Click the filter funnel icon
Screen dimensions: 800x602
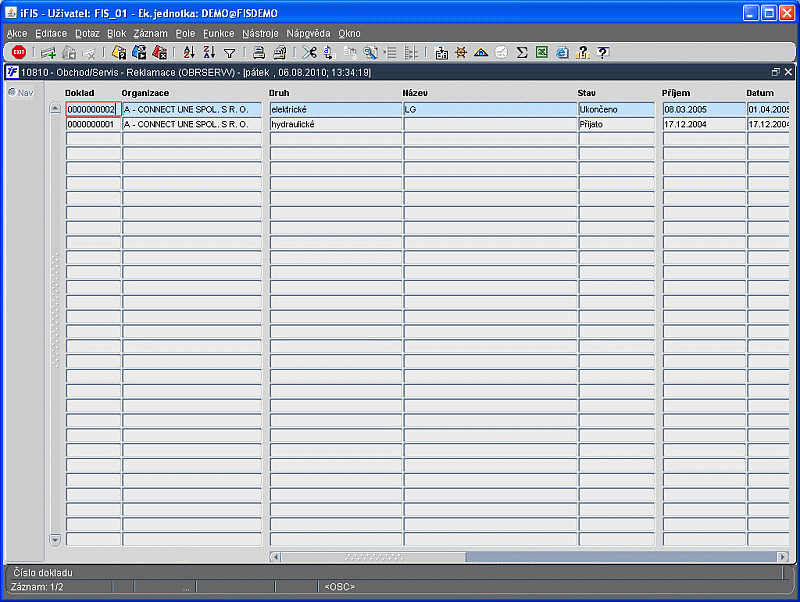coord(230,53)
